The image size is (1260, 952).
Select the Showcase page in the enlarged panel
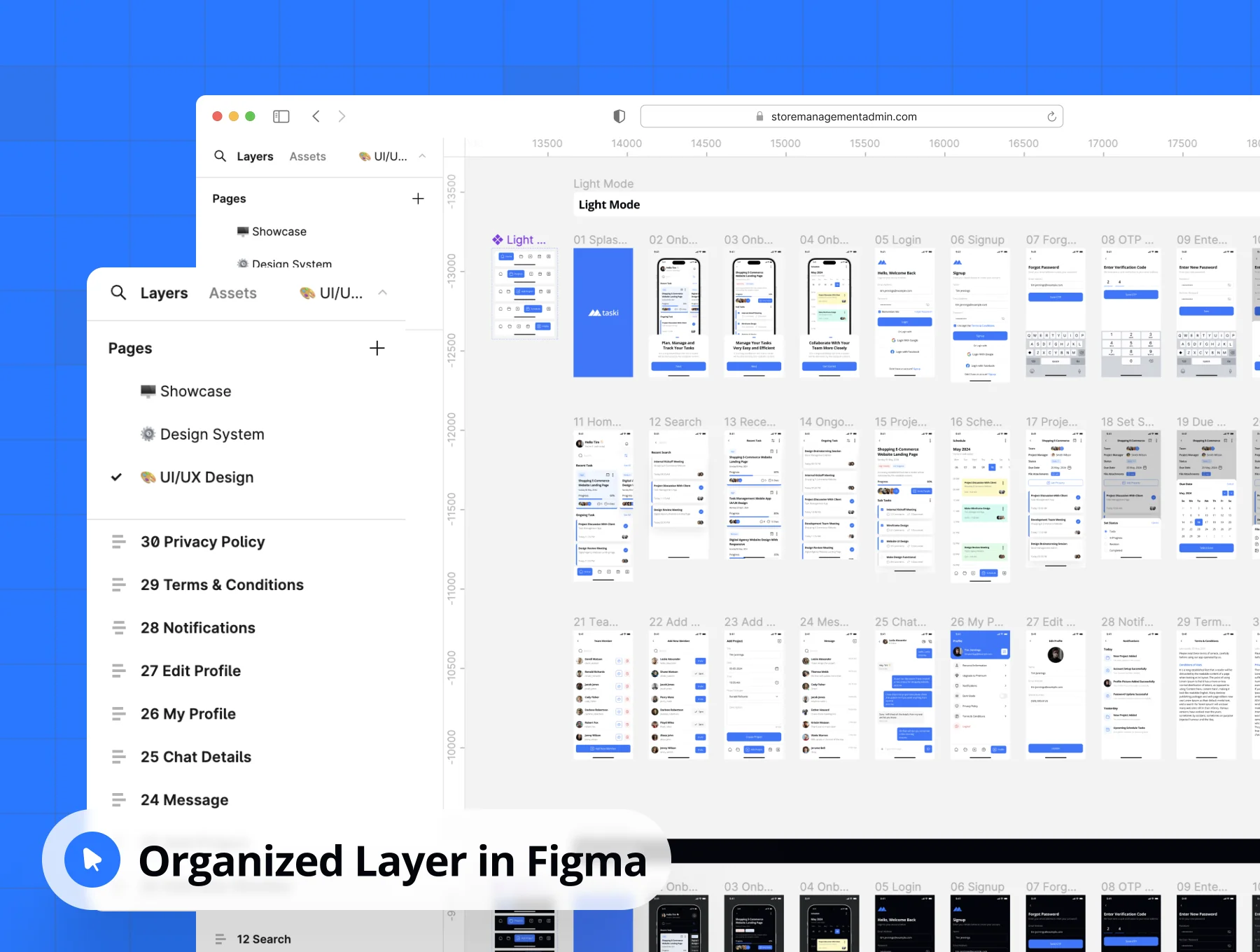pyautogui.click(x=186, y=391)
